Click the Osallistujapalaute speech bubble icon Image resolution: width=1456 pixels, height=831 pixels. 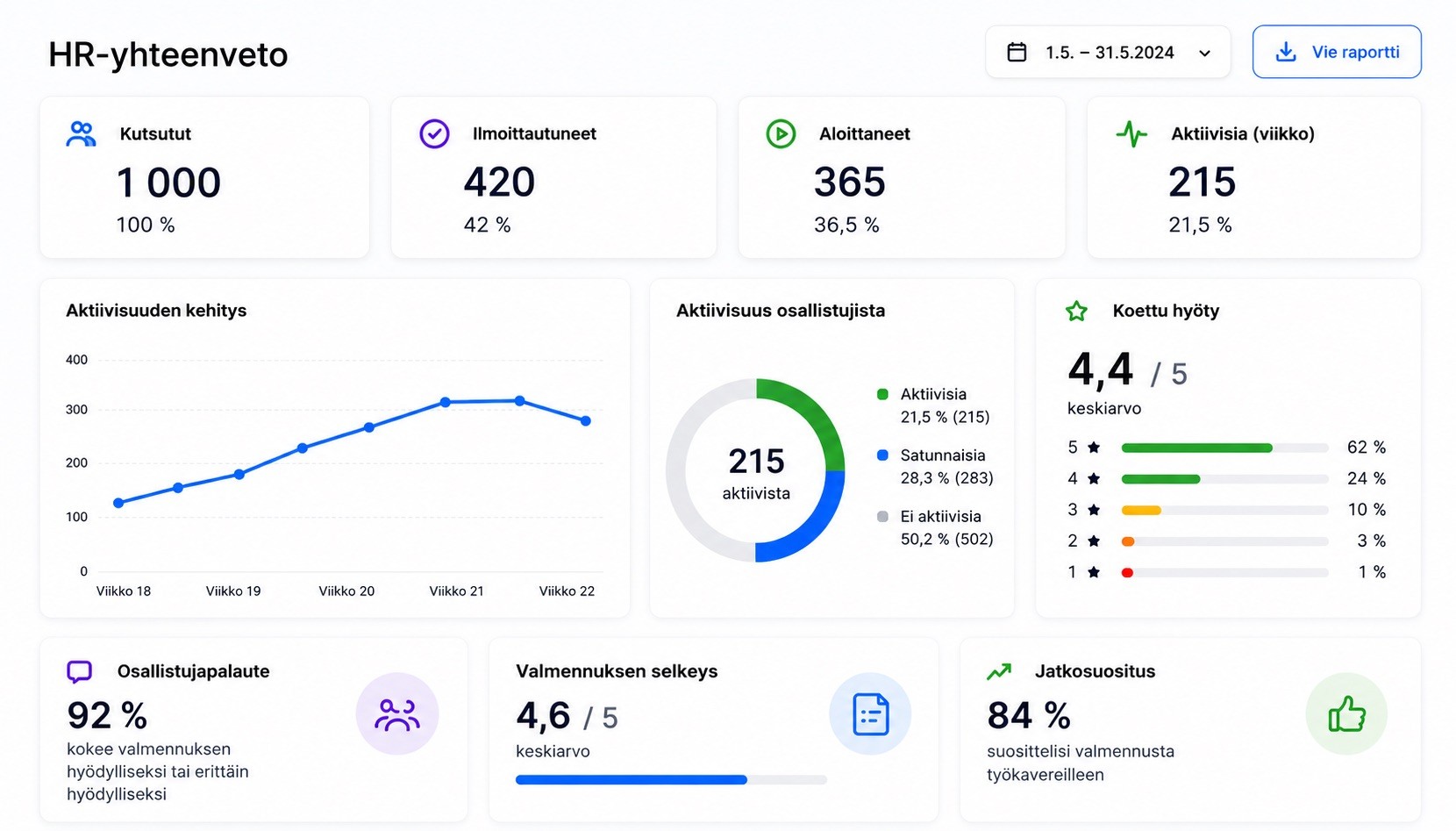click(x=80, y=671)
